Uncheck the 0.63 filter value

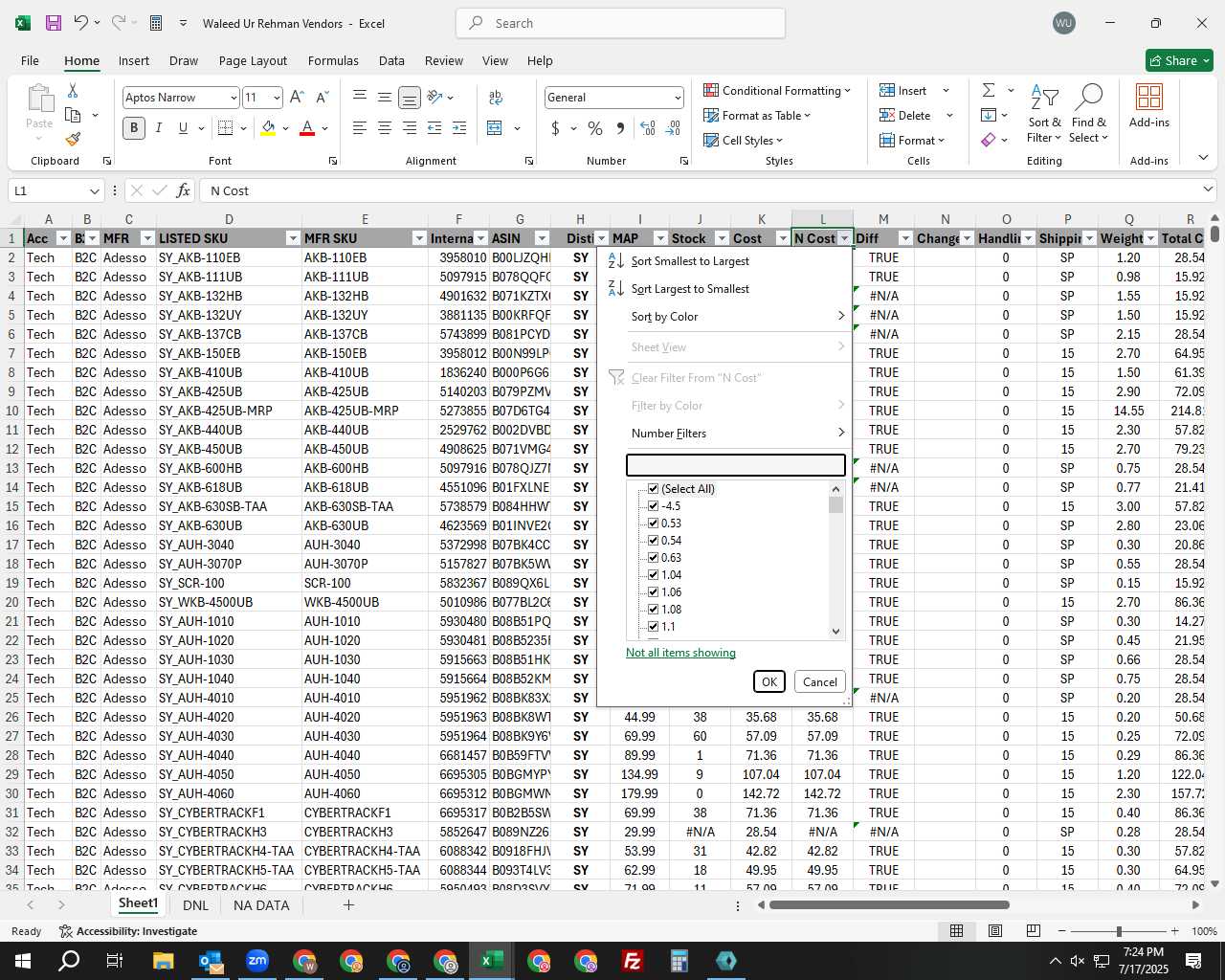tap(654, 557)
